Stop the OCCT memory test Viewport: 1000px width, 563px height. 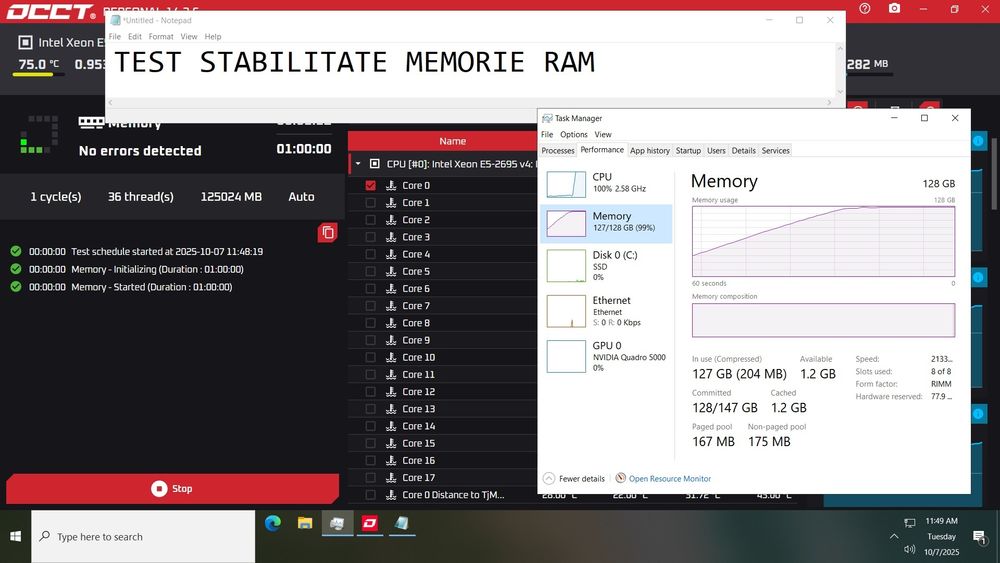pos(172,488)
